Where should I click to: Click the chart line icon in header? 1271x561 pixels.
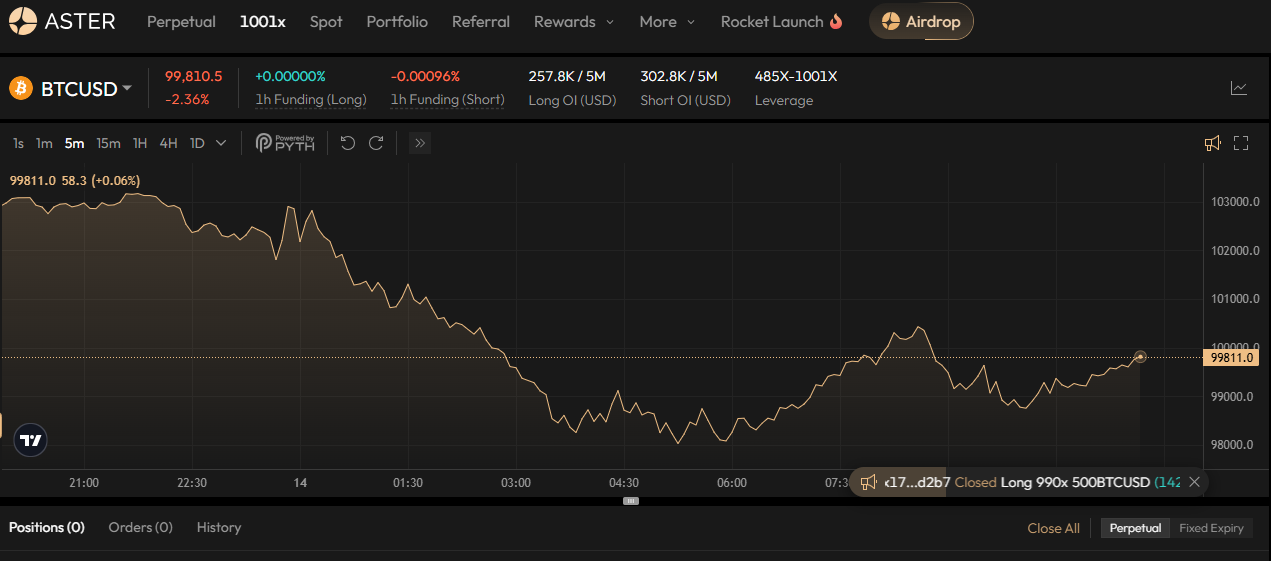click(1238, 88)
